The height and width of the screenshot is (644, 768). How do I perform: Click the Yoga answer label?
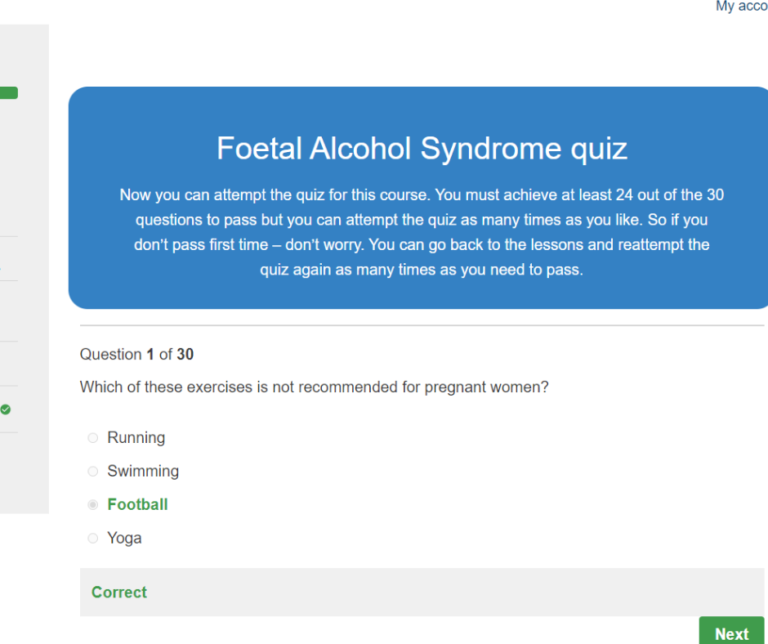[x=124, y=538]
